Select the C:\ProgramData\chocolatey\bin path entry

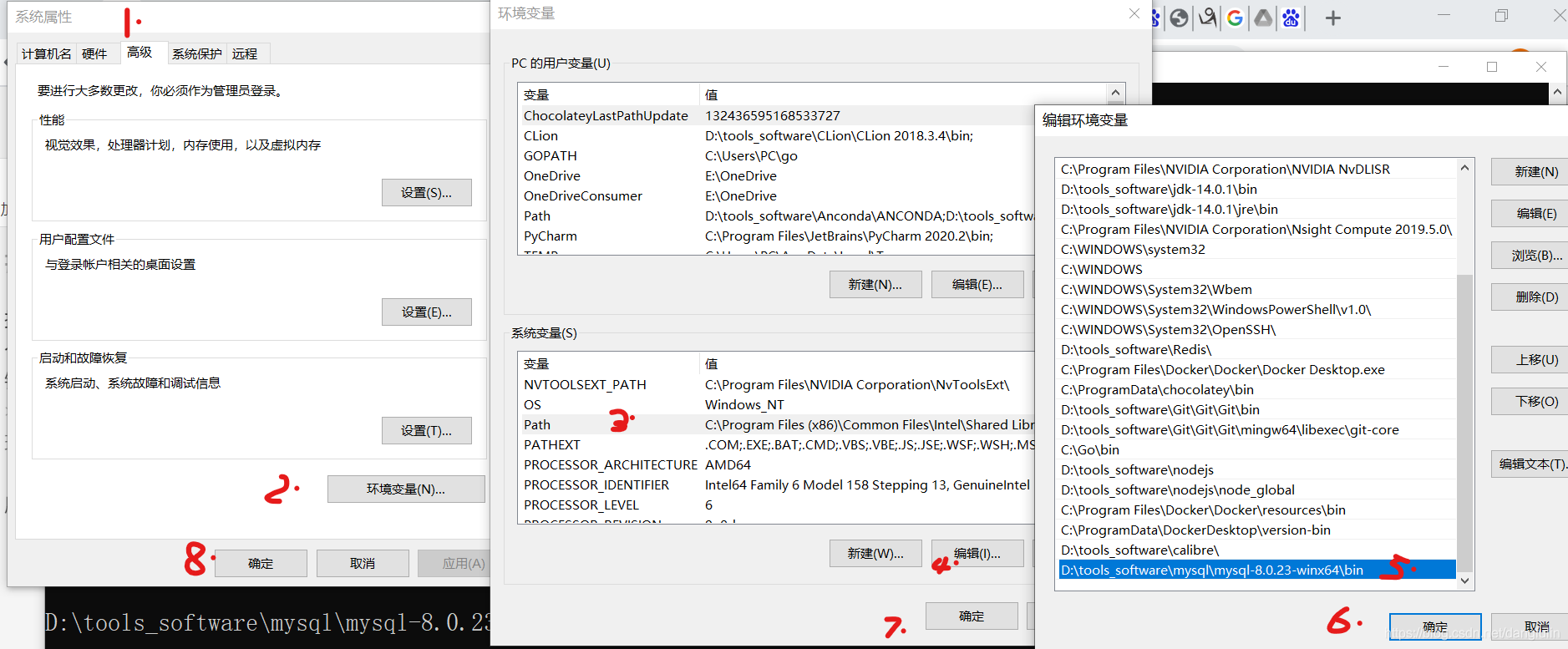click(x=1257, y=389)
